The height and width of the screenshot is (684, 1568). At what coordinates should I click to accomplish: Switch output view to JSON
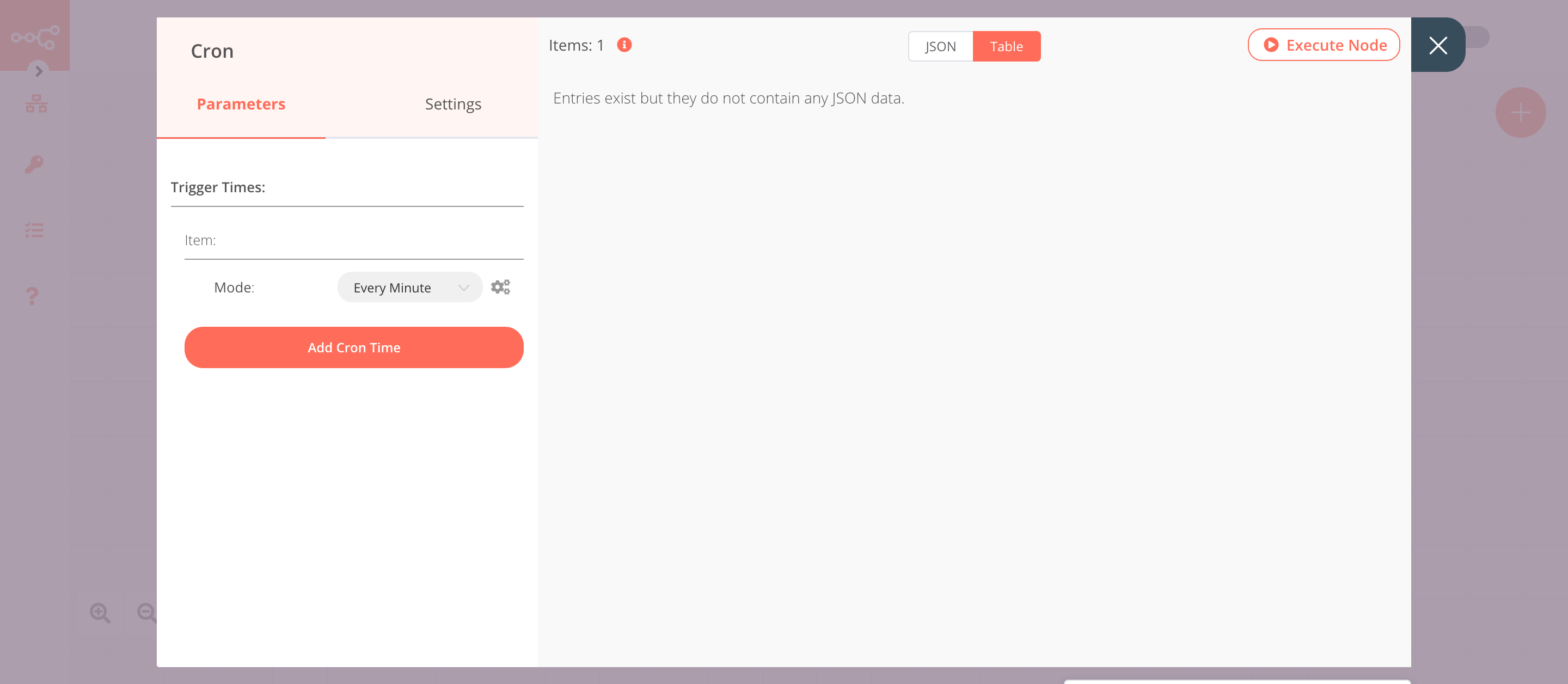(940, 46)
